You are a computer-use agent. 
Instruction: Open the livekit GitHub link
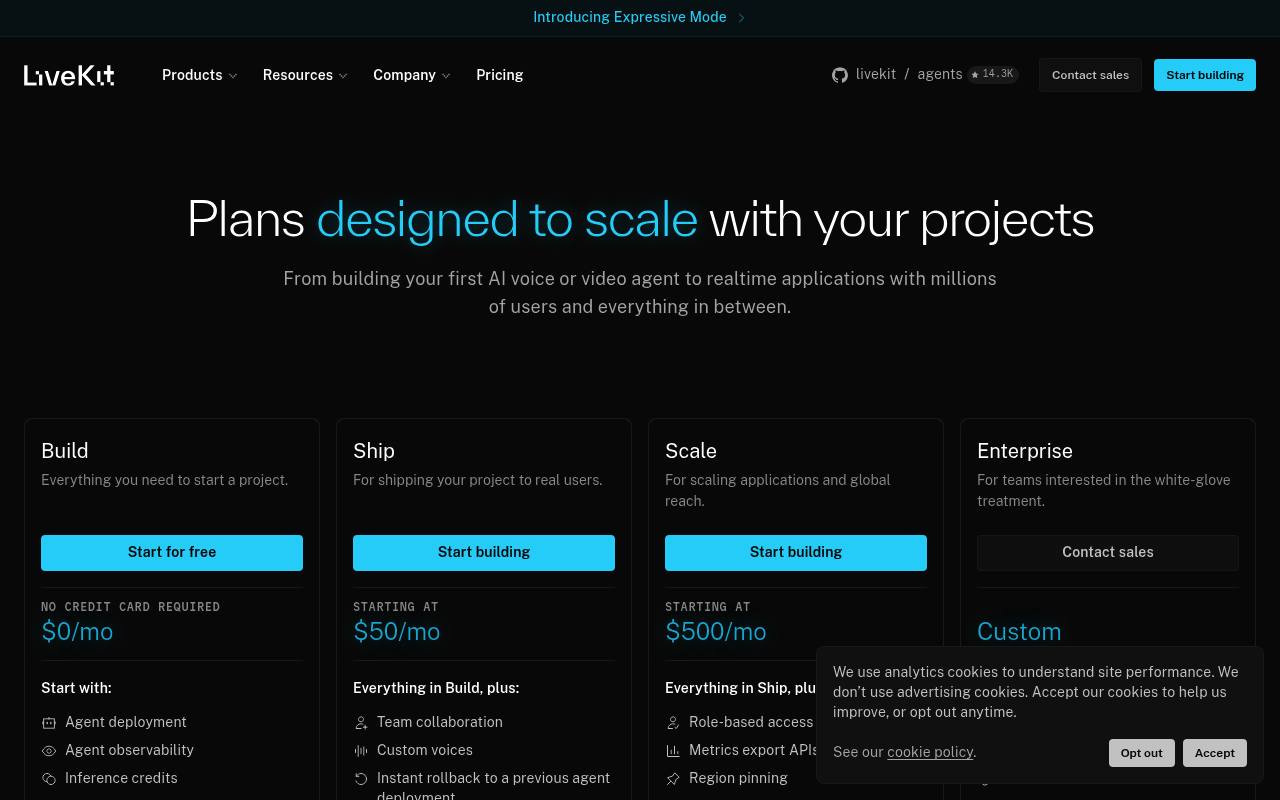point(876,74)
